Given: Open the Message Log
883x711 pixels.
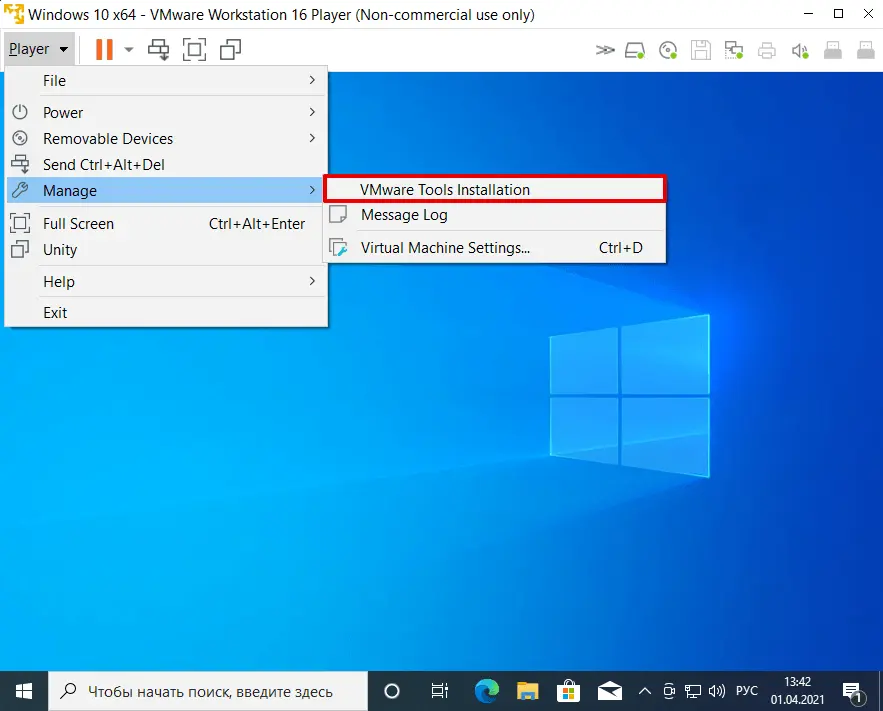Looking at the screenshot, I should pos(495,214).
